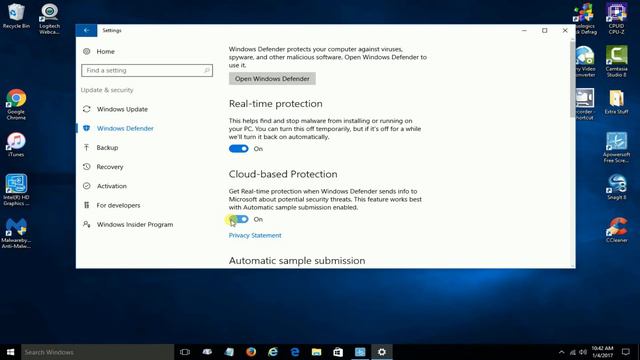This screenshot has width=640, height=360.
Task: Select Windows Defender in the sidebar
Action: pos(125,128)
